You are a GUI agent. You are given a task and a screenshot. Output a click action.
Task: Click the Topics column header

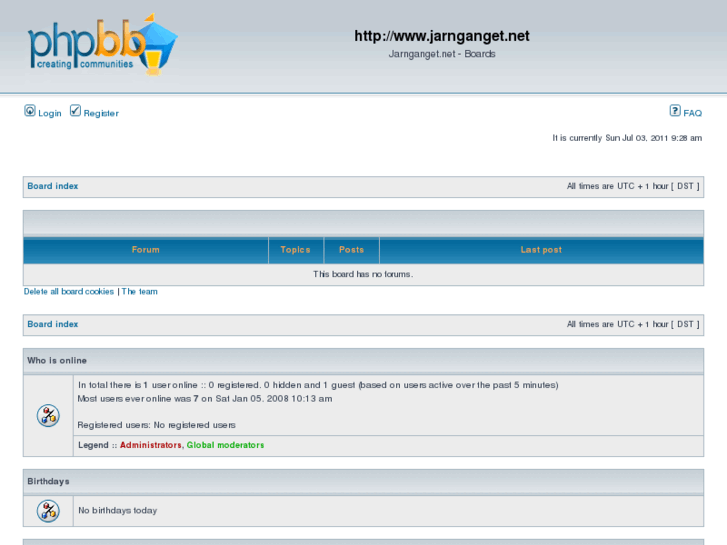[295, 250]
